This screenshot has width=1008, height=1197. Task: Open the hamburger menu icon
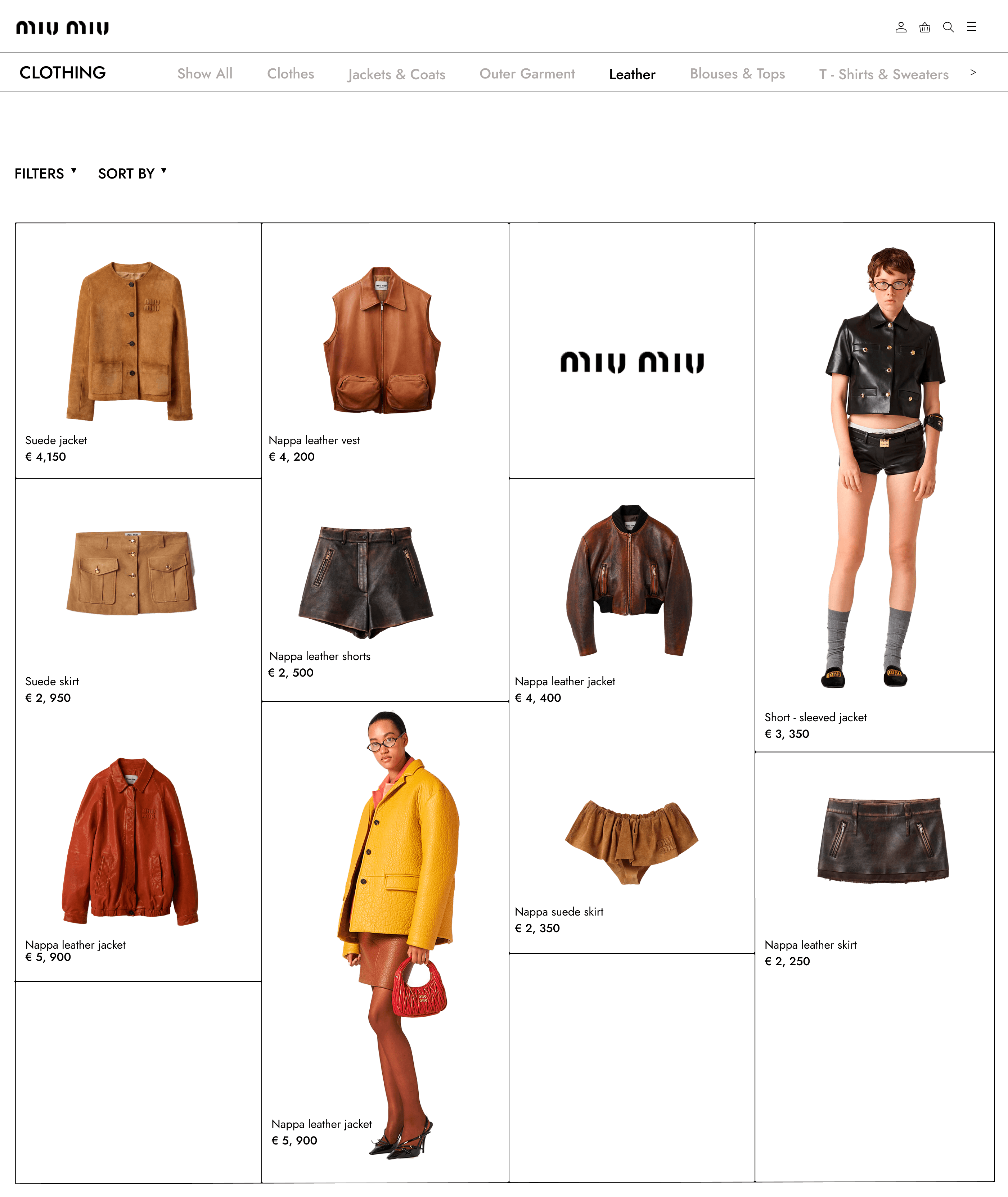point(971,27)
